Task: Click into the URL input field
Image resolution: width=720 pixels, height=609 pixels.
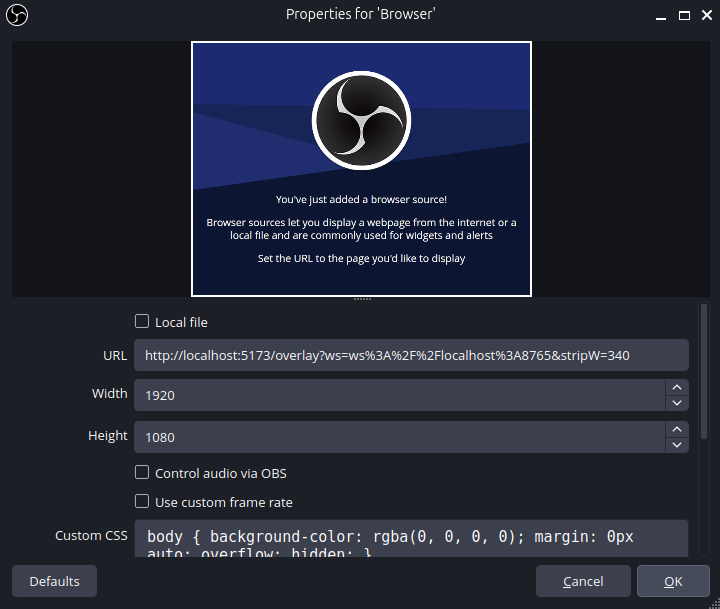Action: click(x=411, y=355)
